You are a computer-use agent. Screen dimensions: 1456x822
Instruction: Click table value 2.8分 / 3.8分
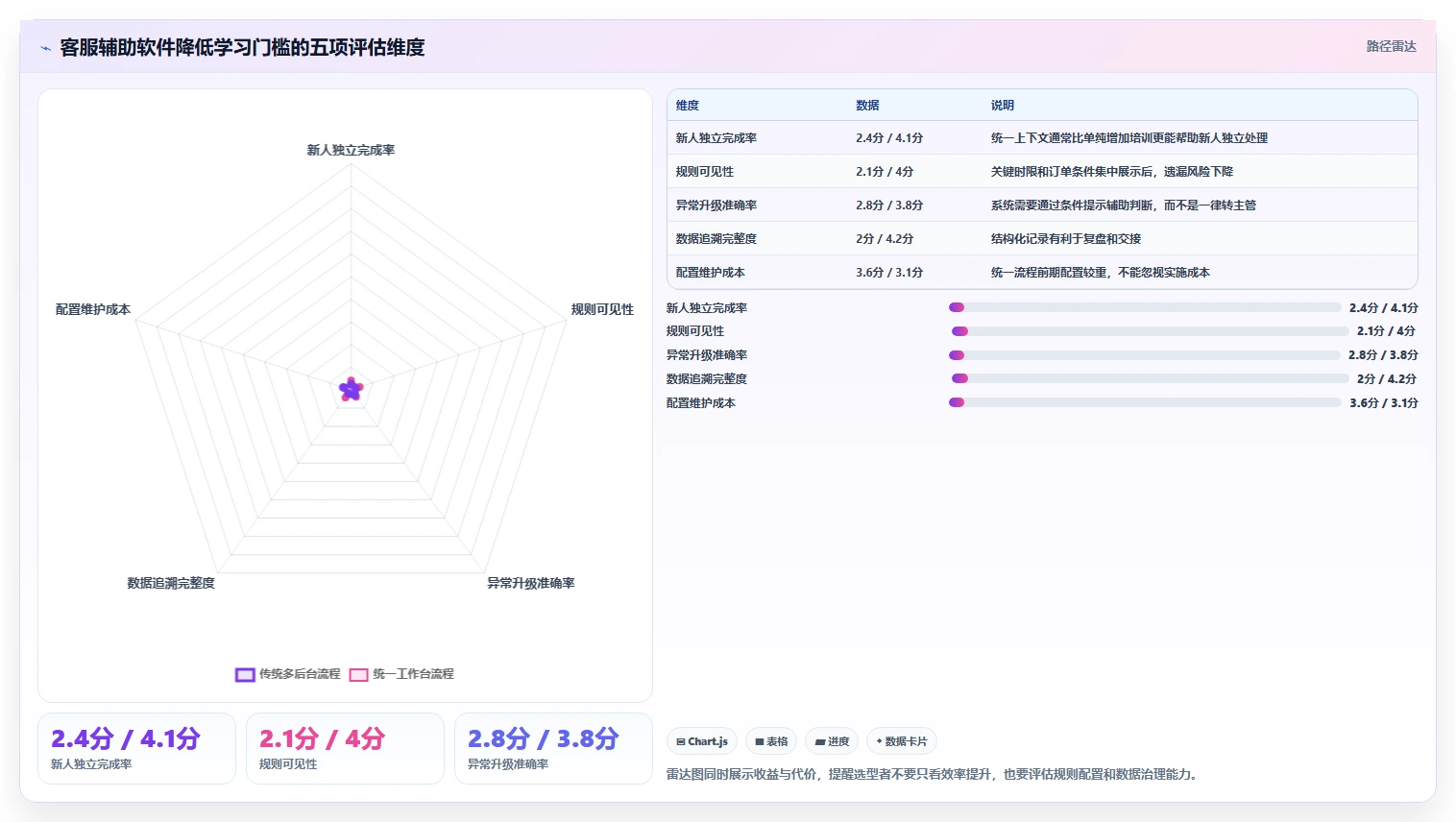(889, 205)
